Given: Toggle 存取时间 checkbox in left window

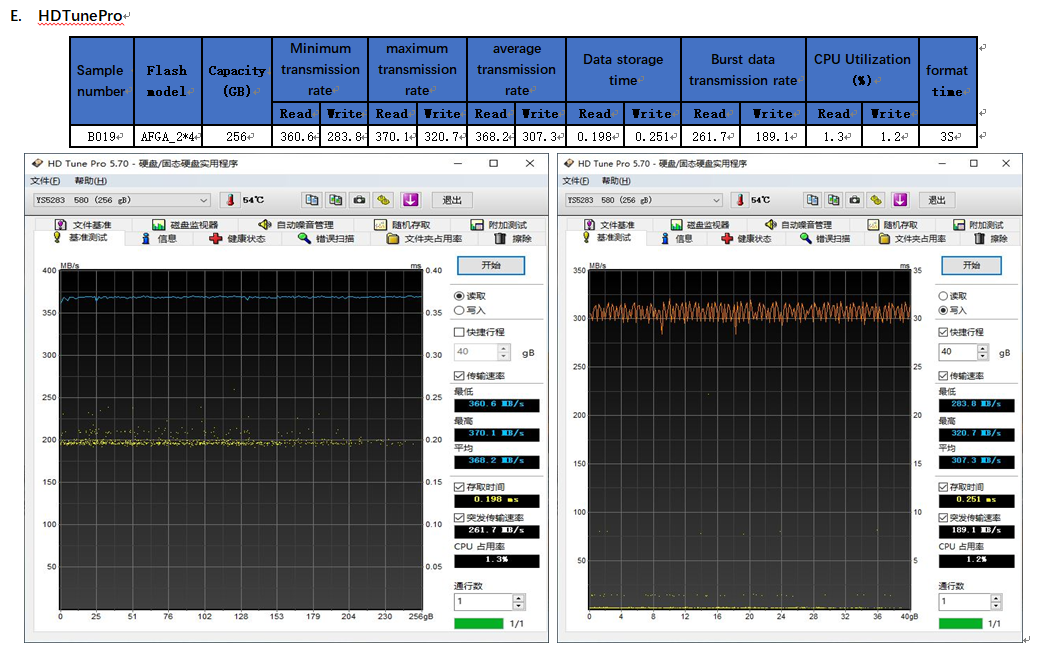Looking at the screenshot, I should pyautogui.click(x=459, y=487).
